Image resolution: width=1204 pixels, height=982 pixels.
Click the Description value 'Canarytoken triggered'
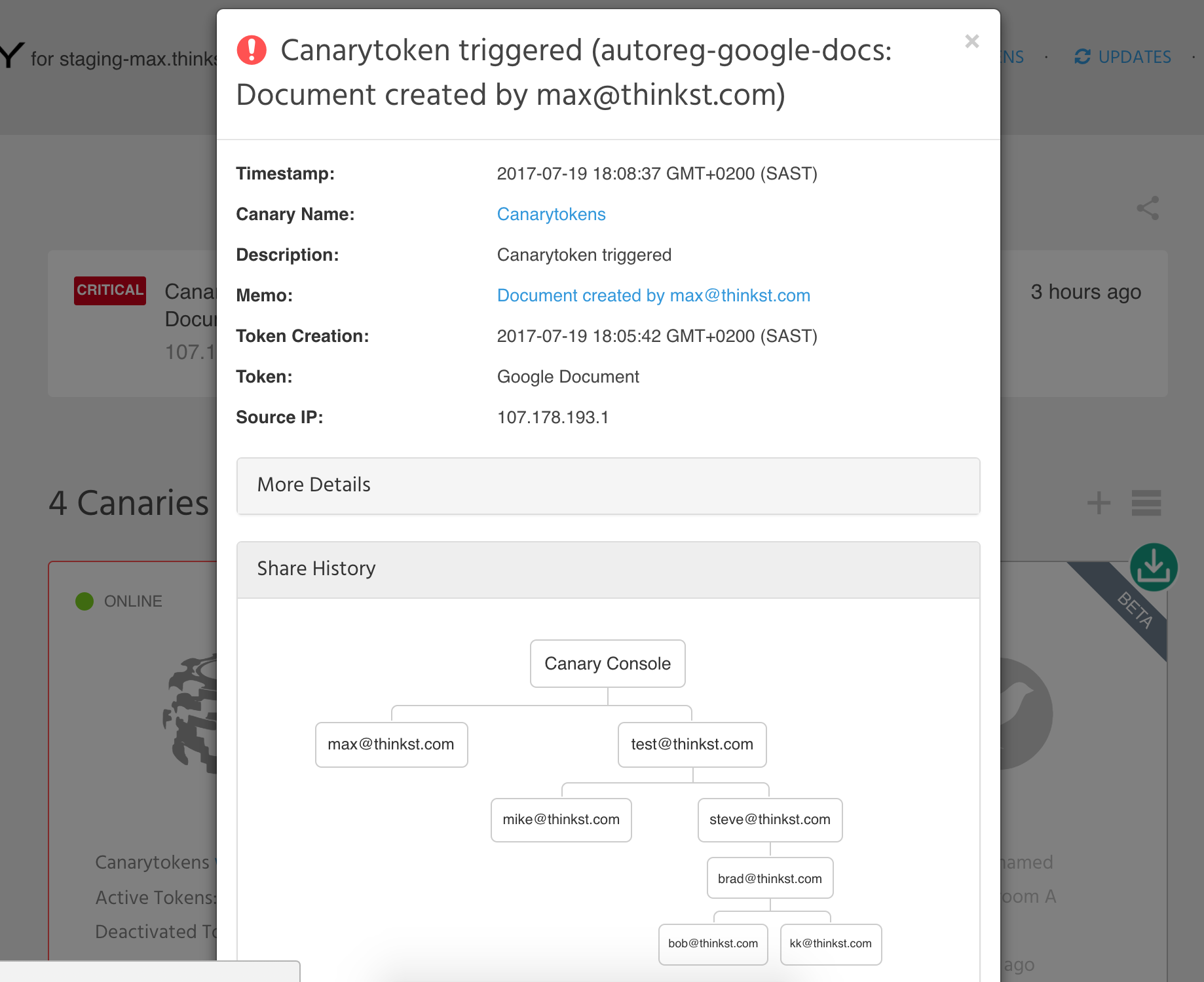(584, 255)
